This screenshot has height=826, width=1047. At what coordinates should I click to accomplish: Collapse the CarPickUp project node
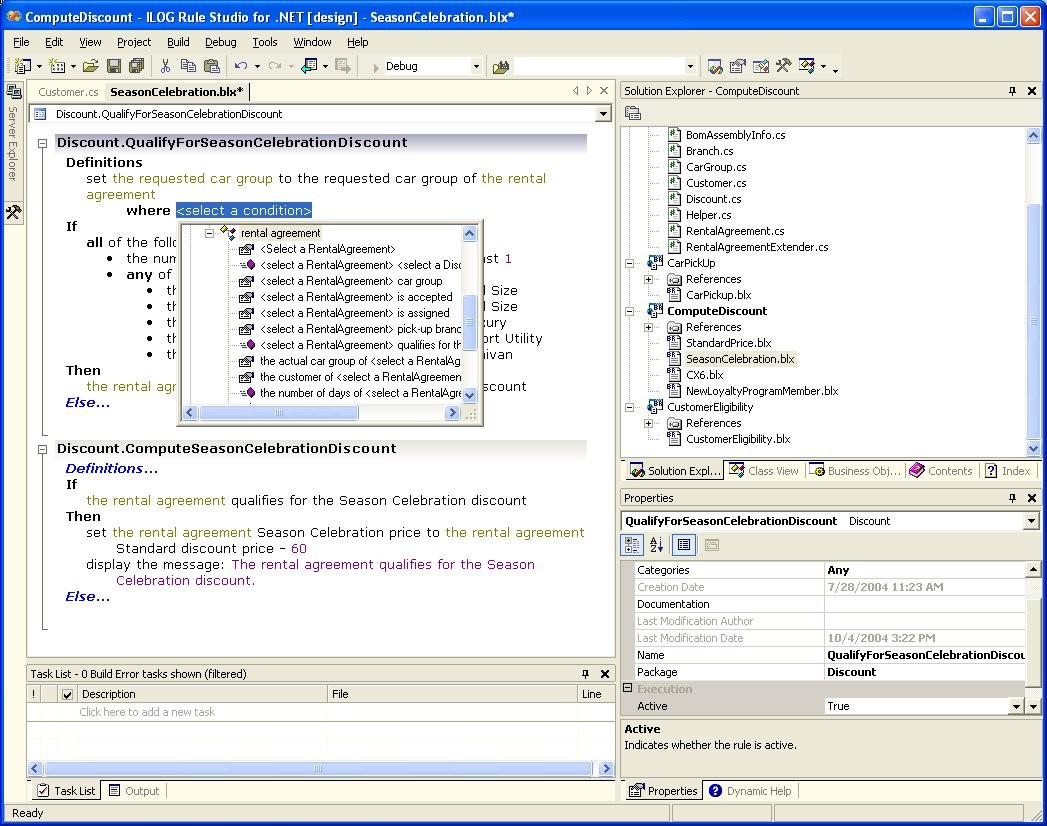[x=629, y=263]
